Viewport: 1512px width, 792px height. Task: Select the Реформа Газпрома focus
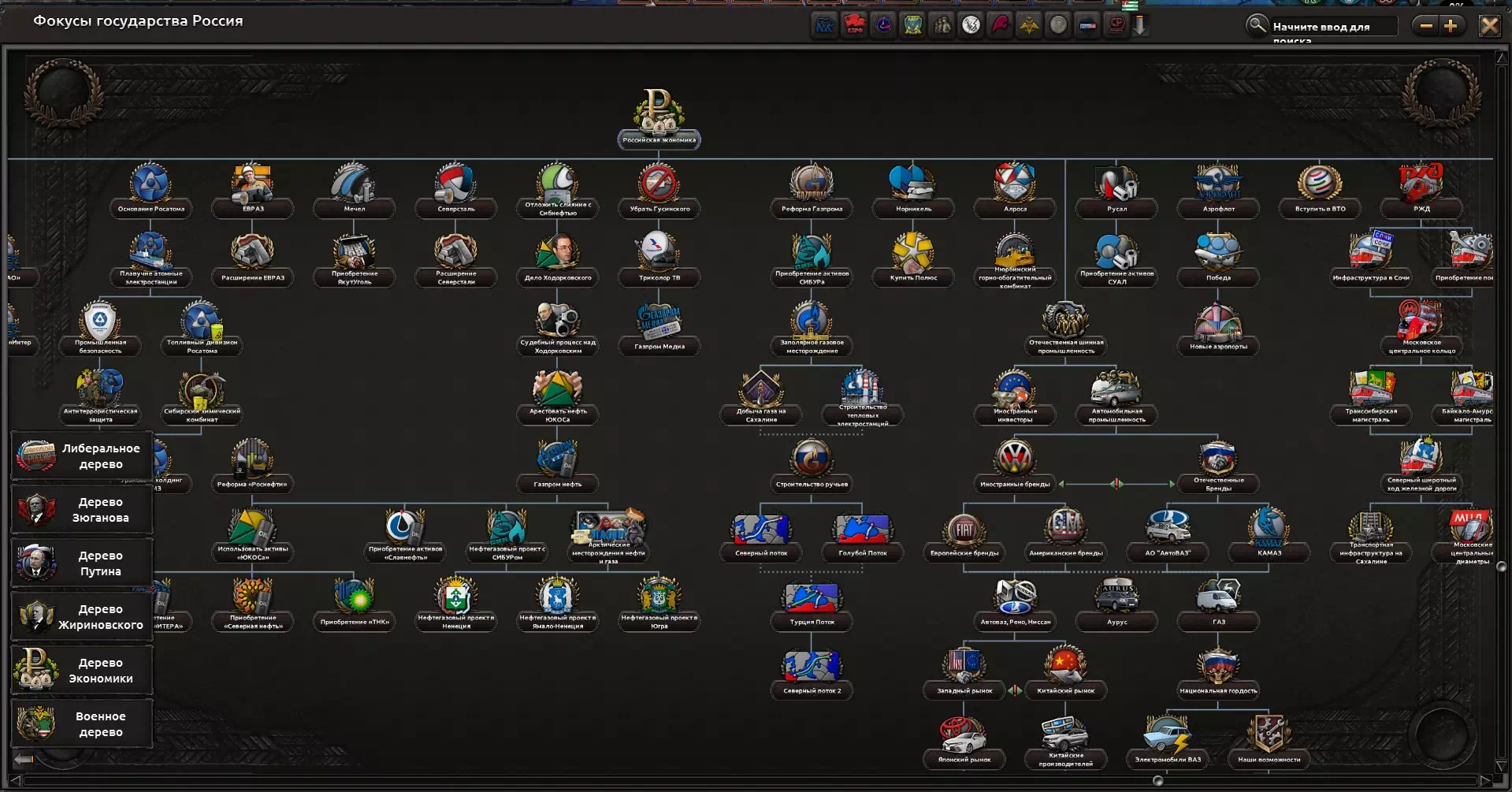click(812, 189)
